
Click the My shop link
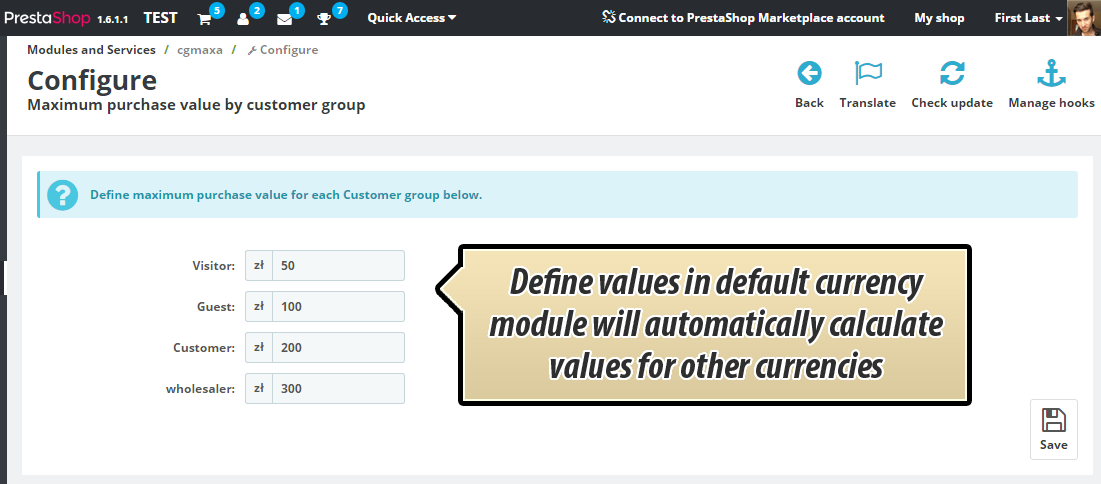[939, 18]
